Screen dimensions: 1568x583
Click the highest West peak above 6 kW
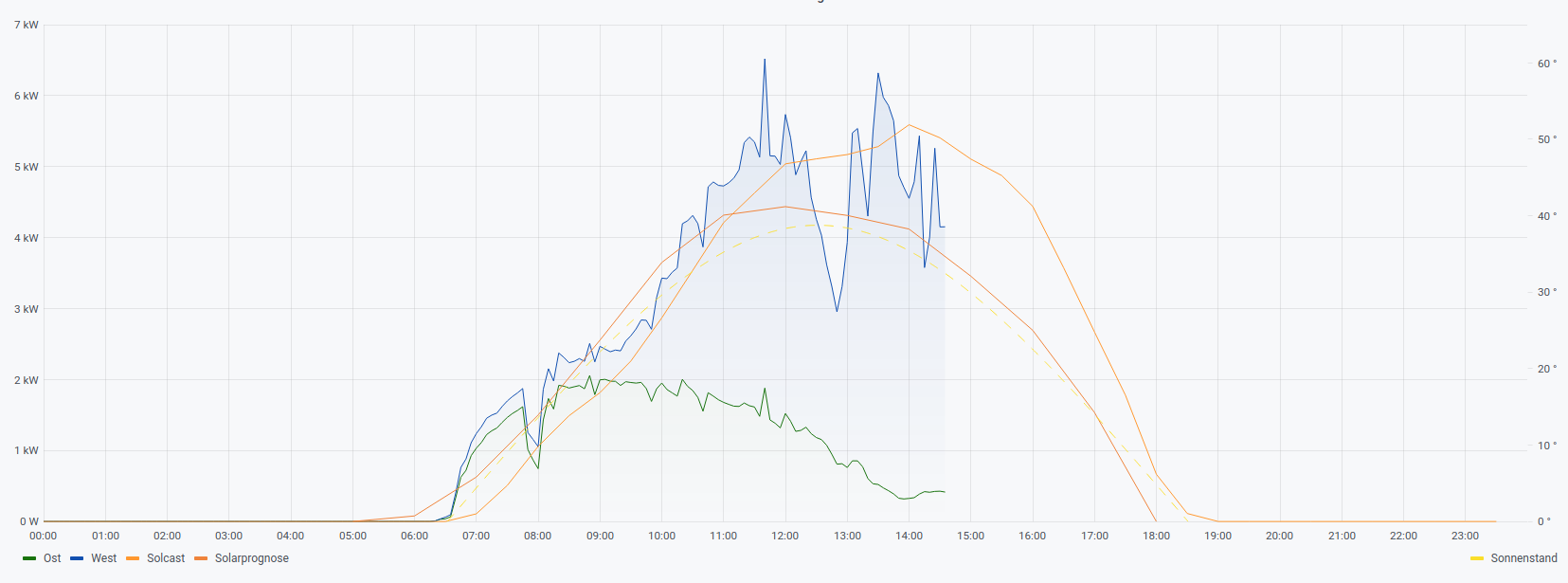[765, 60]
